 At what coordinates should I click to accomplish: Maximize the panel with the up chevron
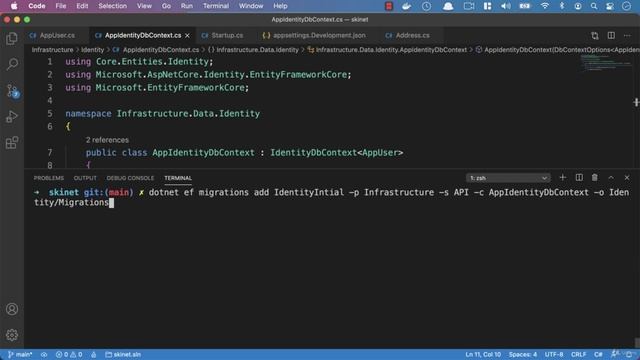[611, 178]
